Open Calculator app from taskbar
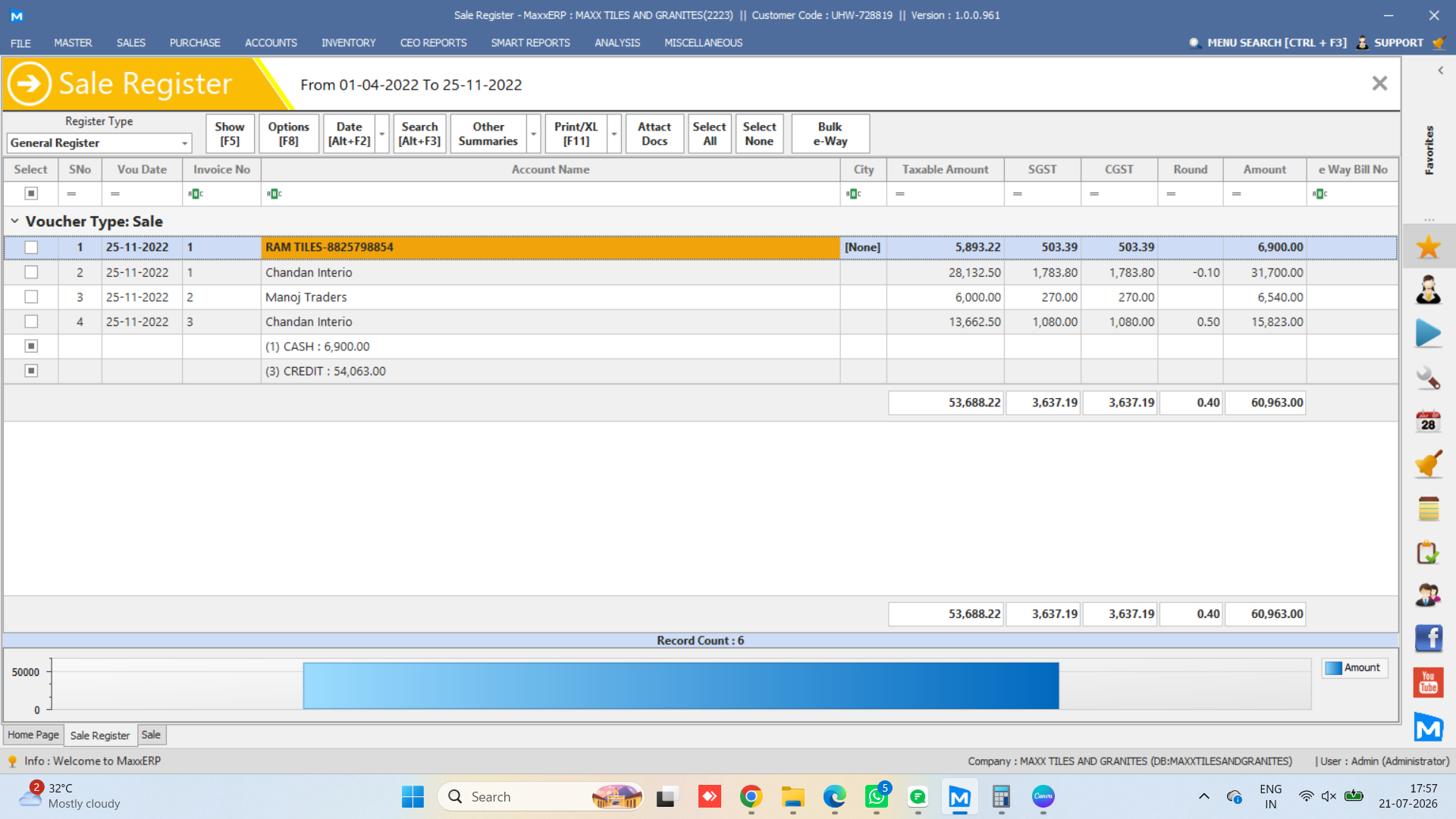Screen dimensions: 1456x819 click(1001, 796)
